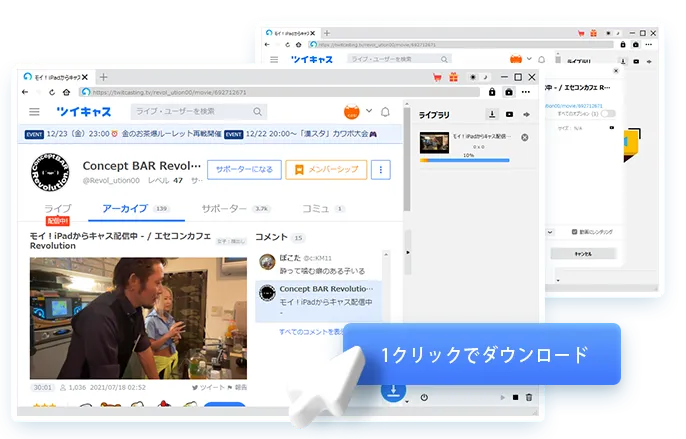Stop downloads with the bottom stop icon
686x439 pixels.
pyautogui.click(x=515, y=397)
